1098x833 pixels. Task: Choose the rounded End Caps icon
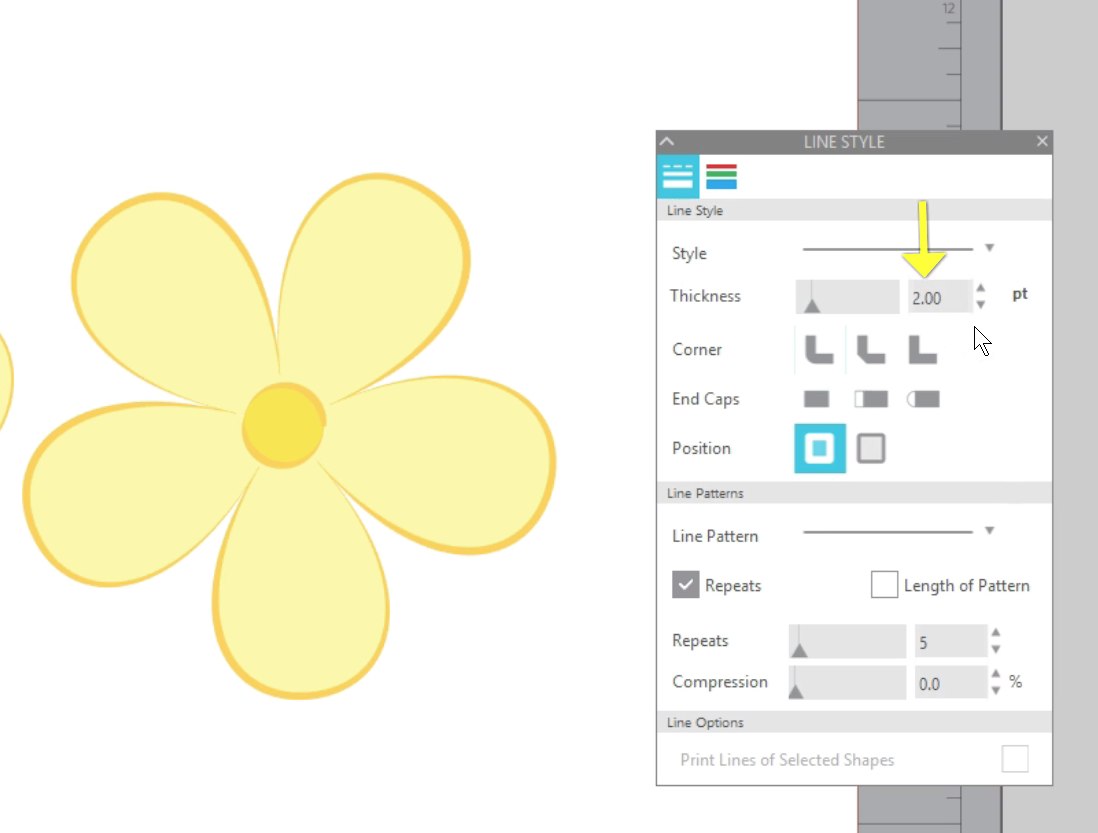tap(923, 399)
